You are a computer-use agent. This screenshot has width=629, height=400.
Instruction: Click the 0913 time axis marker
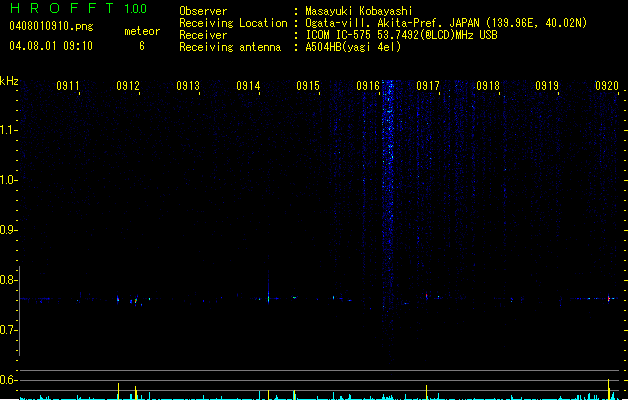pyautogui.click(x=188, y=85)
